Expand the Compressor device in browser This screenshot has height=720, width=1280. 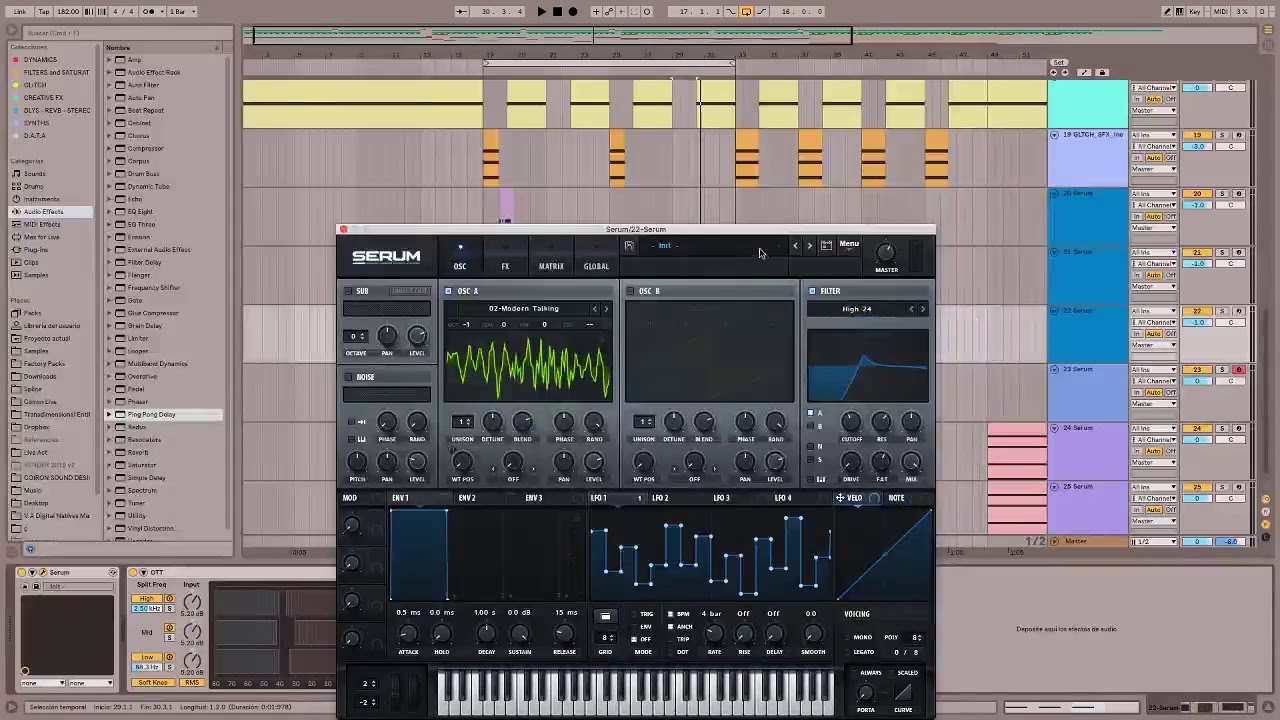[110, 148]
